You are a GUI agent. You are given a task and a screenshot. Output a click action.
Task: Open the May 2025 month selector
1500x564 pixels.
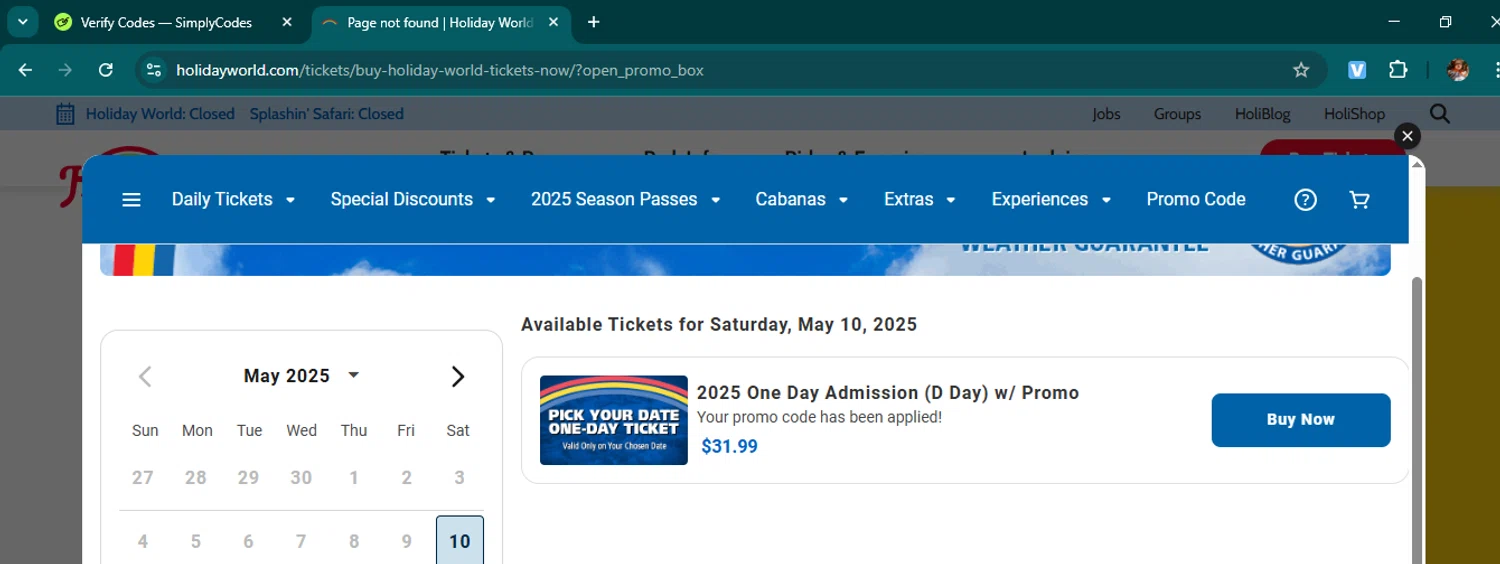301,376
